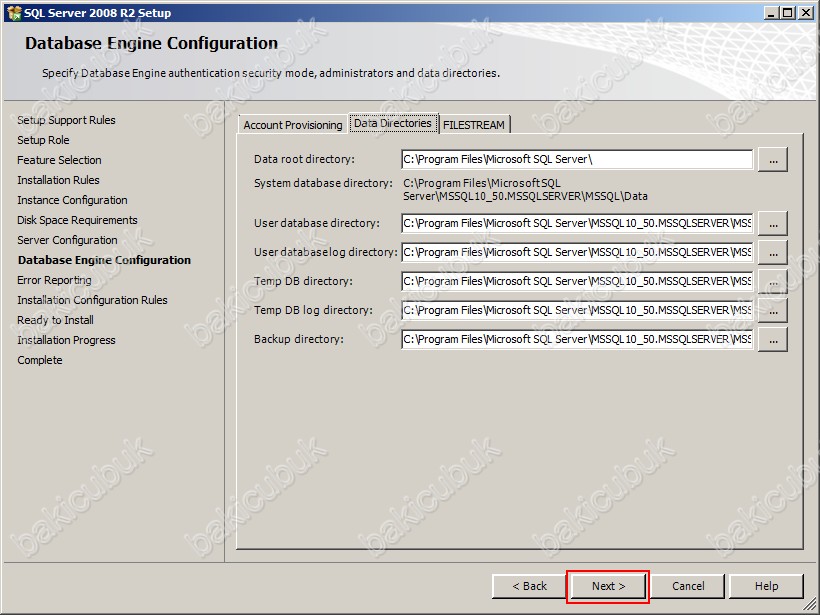Browse for the User database directory

pos(773,224)
